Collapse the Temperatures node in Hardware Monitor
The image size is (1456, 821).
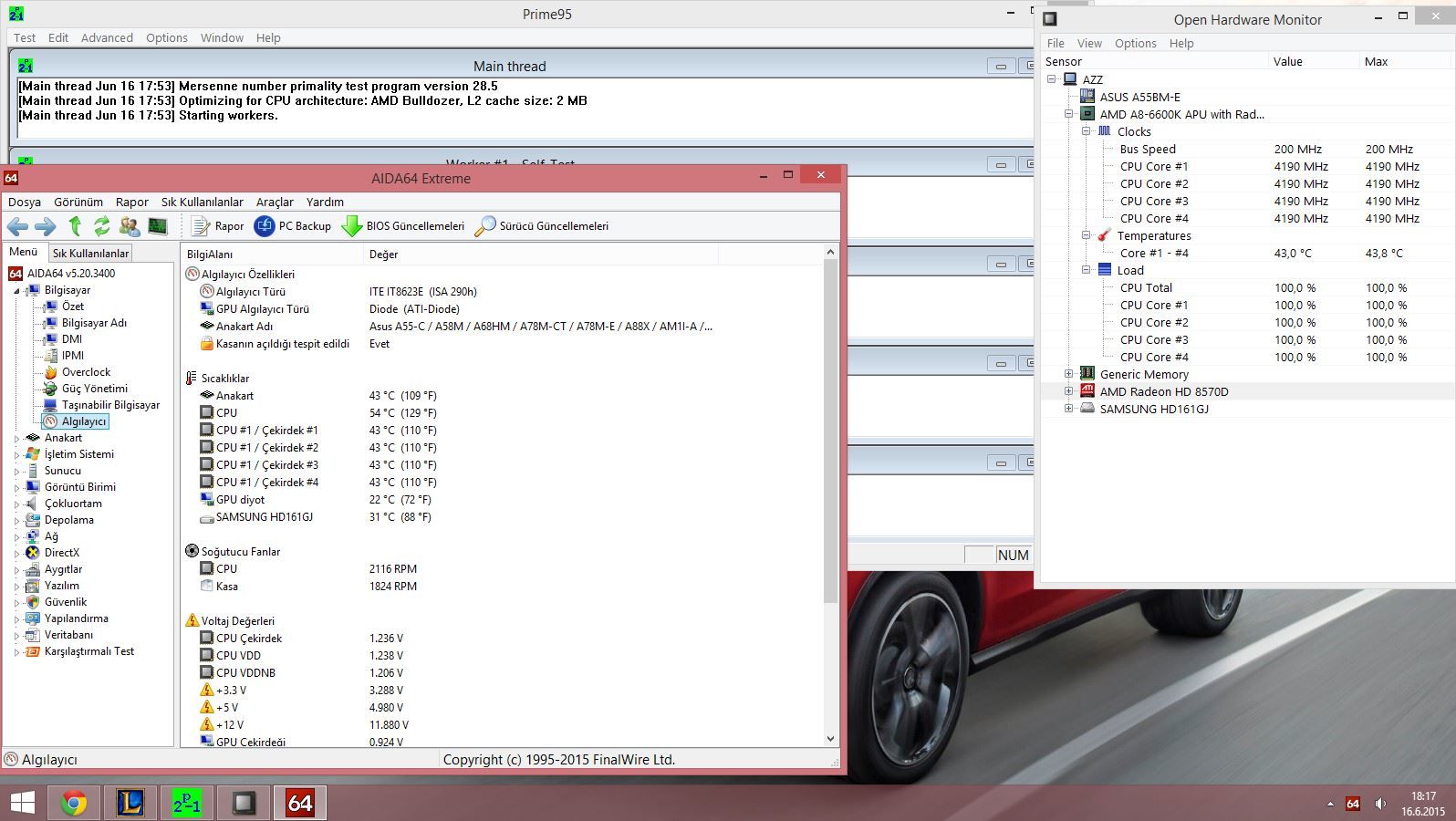[x=1086, y=235]
